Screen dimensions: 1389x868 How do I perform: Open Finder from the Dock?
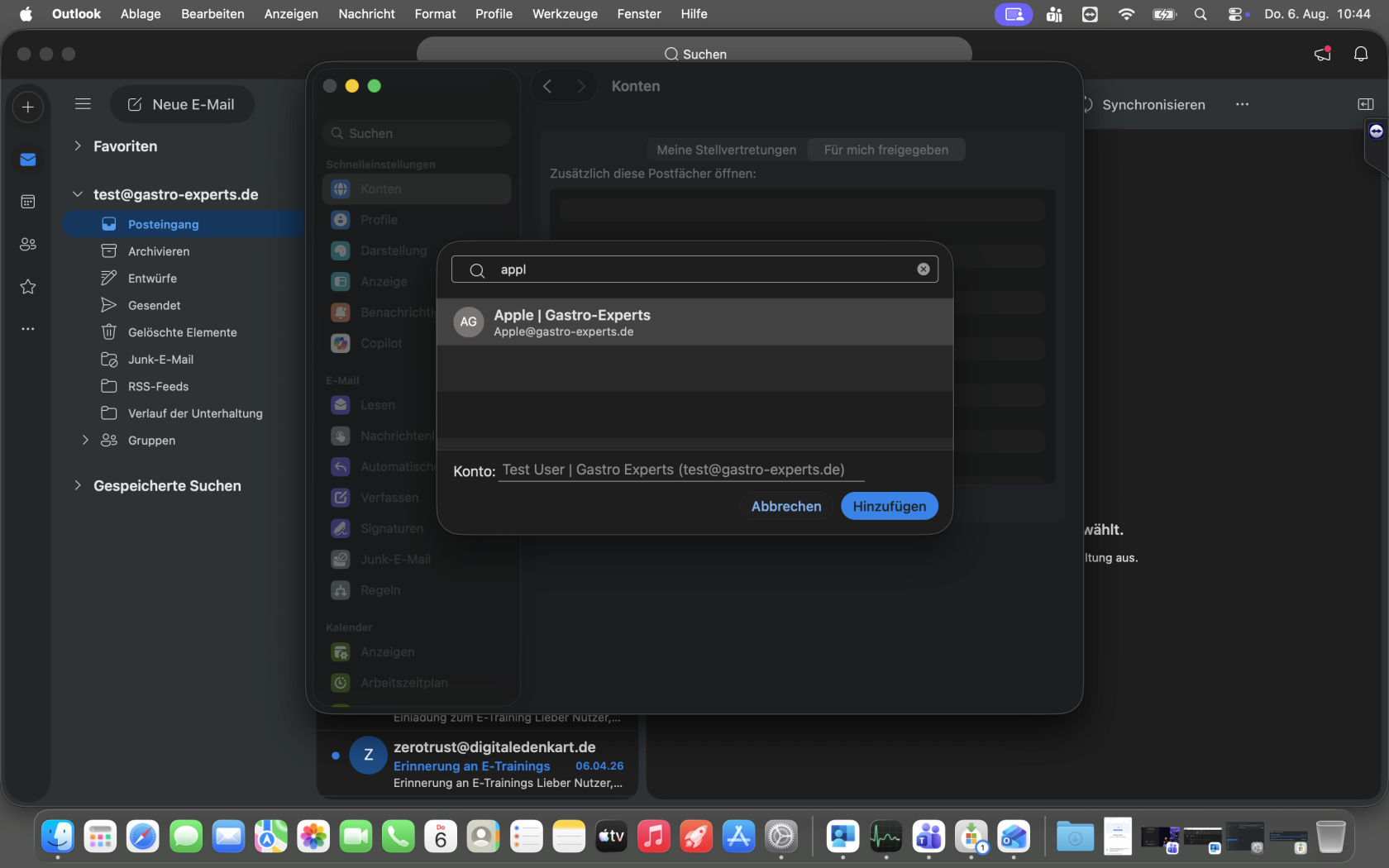[x=58, y=837]
